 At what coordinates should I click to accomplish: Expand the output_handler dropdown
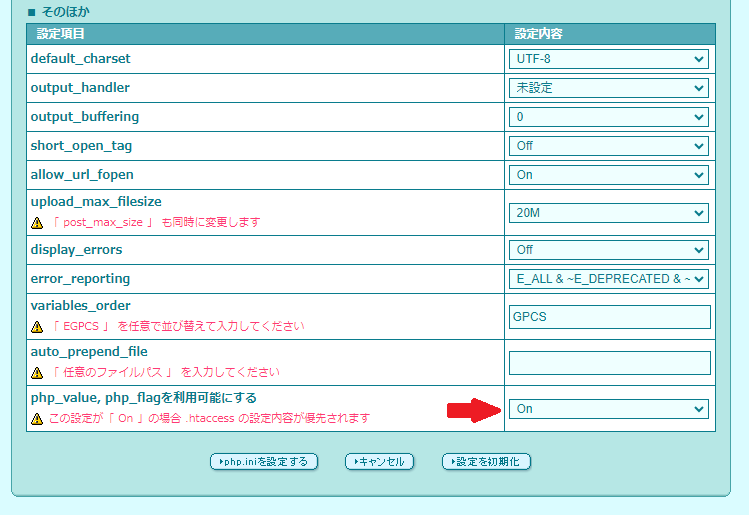pyautogui.click(x=609, y=88)
